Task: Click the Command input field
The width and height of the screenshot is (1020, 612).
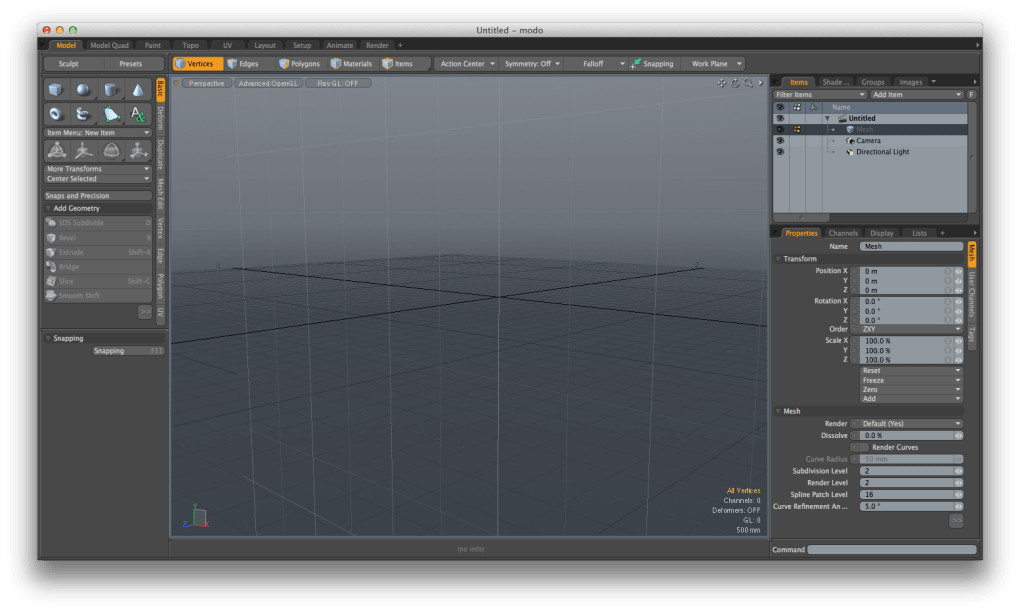Action: tap(892, 550)
